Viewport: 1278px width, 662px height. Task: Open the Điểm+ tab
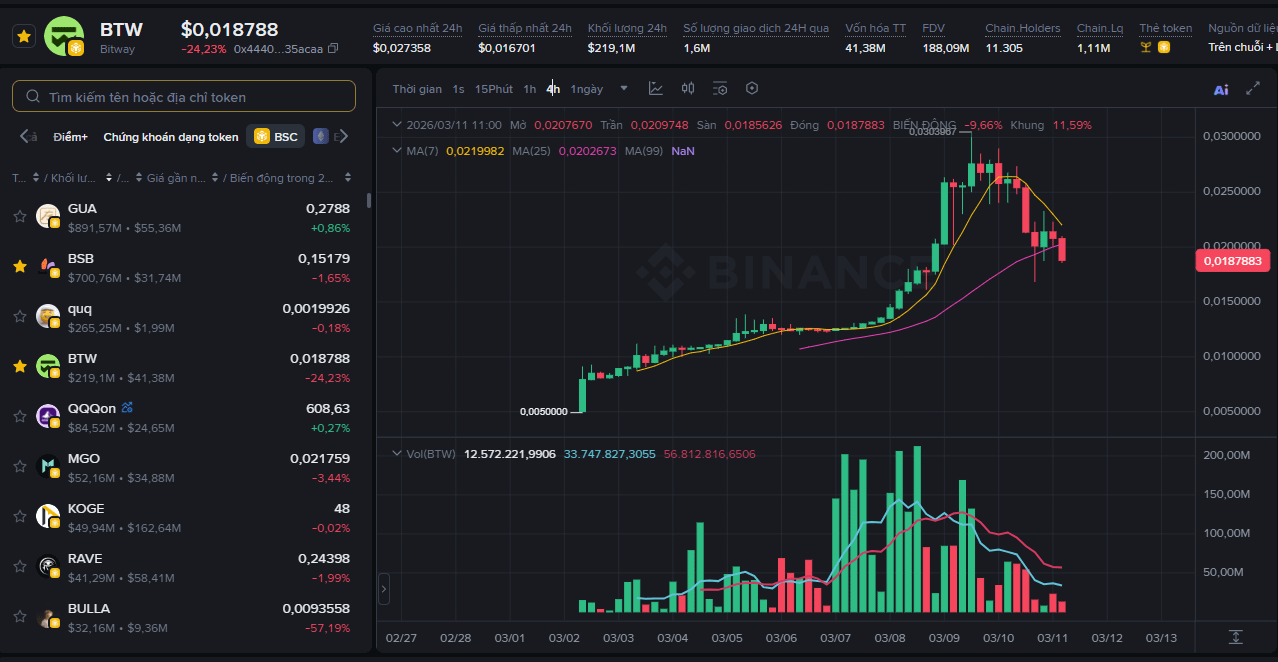(x=71, y=137)
